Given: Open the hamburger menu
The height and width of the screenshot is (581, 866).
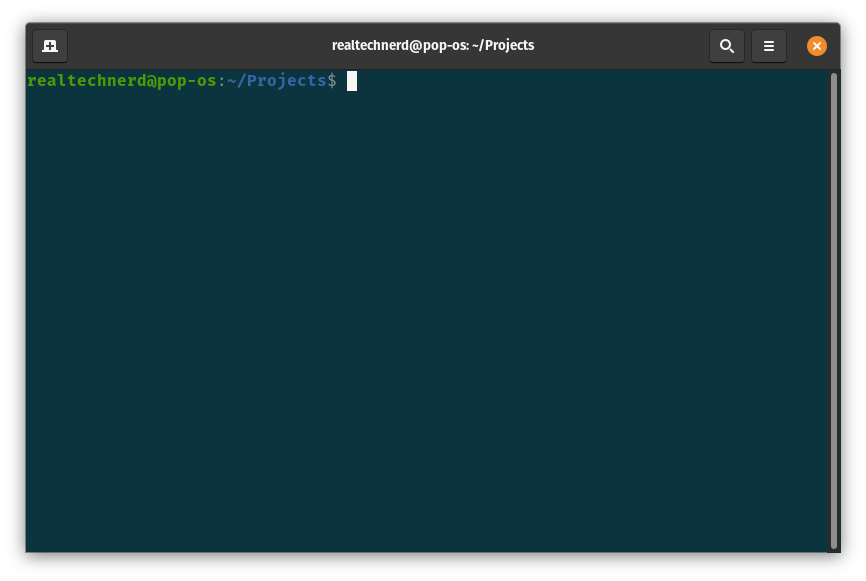Looking at the screenshot, I should click(x=769, y=46).
